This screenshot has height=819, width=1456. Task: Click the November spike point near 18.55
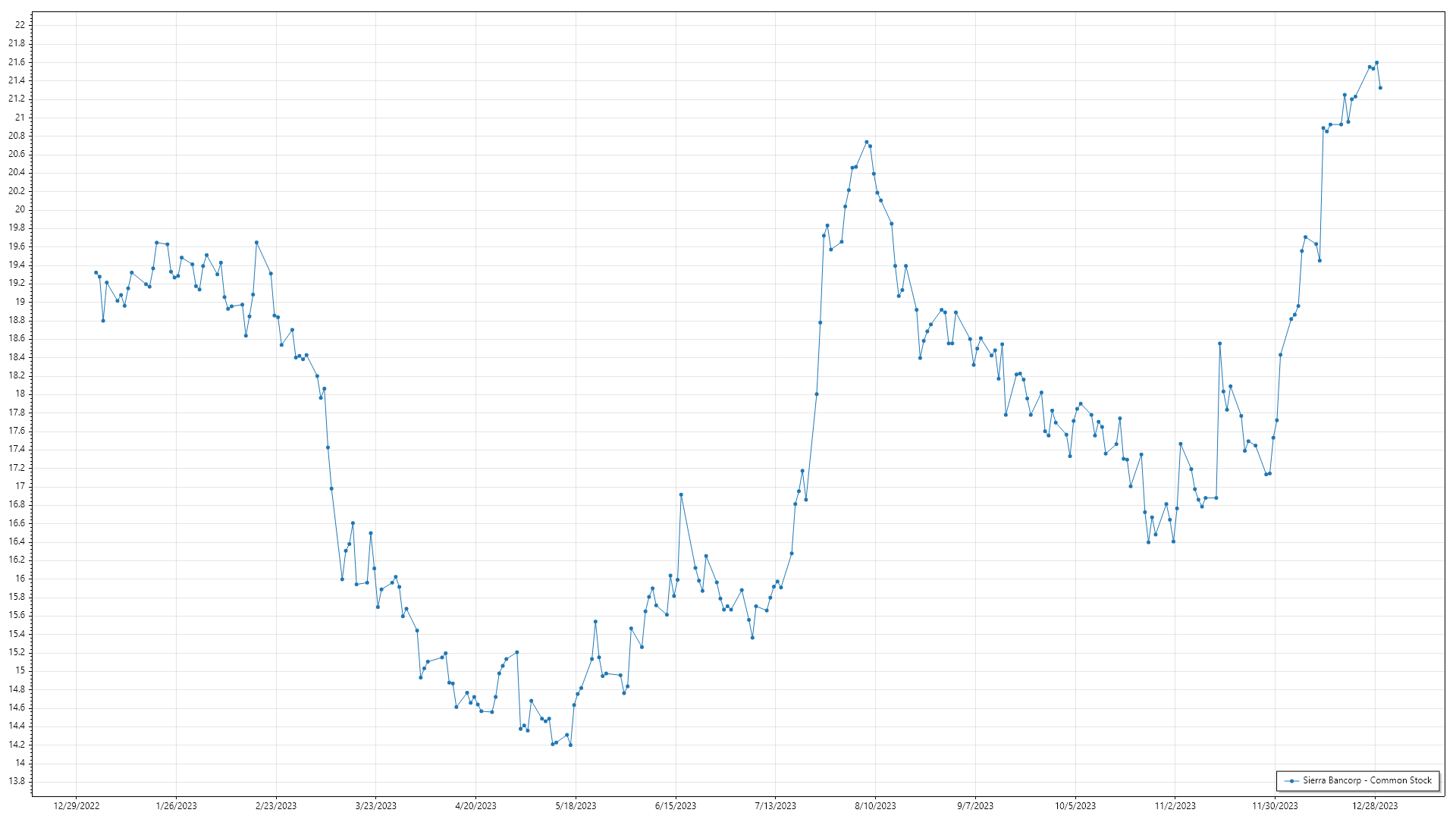pyautogui.click(x=1219, y=344)
